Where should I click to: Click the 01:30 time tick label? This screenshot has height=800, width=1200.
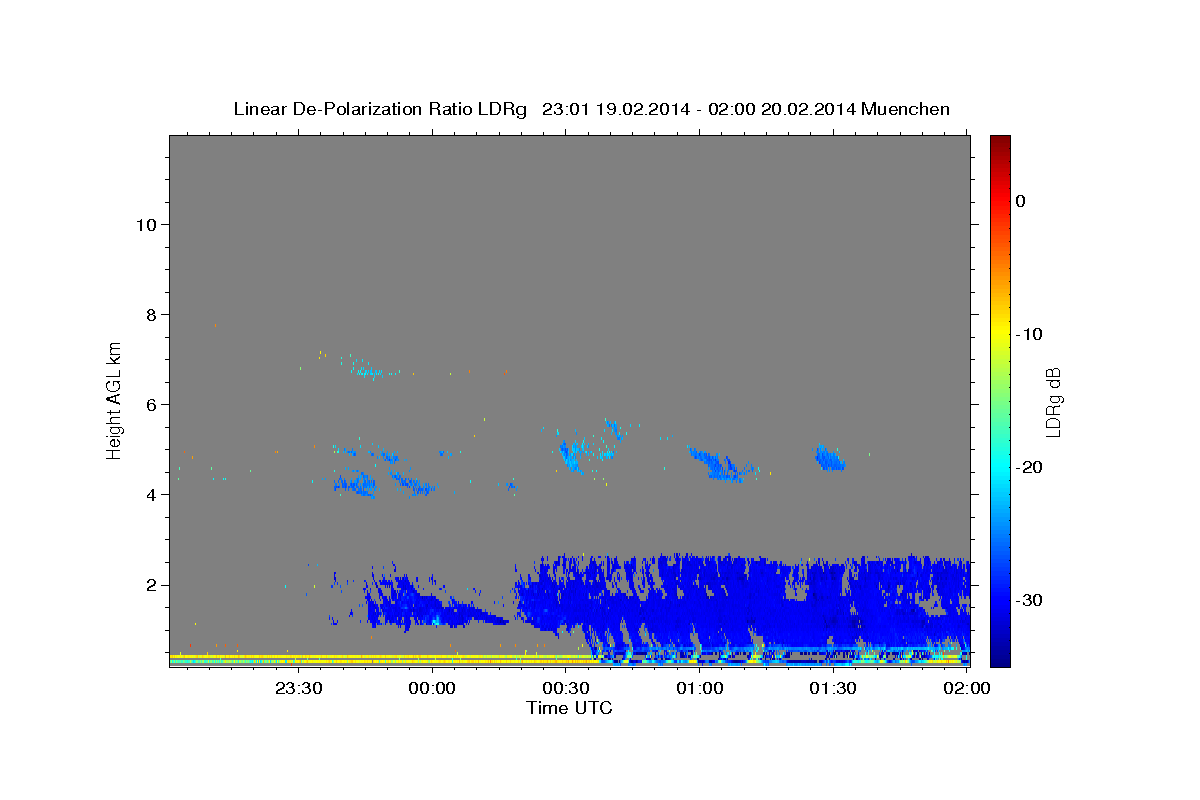tap(833, 688)
